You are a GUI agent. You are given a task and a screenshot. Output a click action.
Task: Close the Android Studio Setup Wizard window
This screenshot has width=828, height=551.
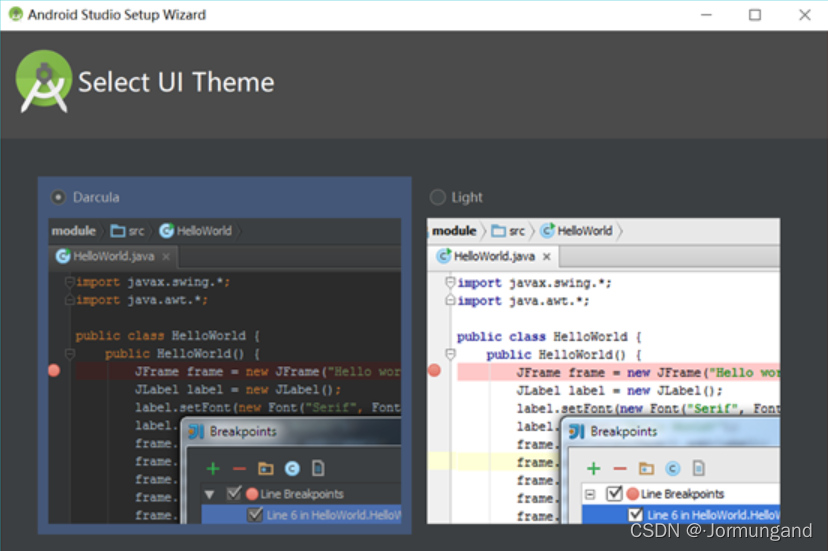pos(804,15)
